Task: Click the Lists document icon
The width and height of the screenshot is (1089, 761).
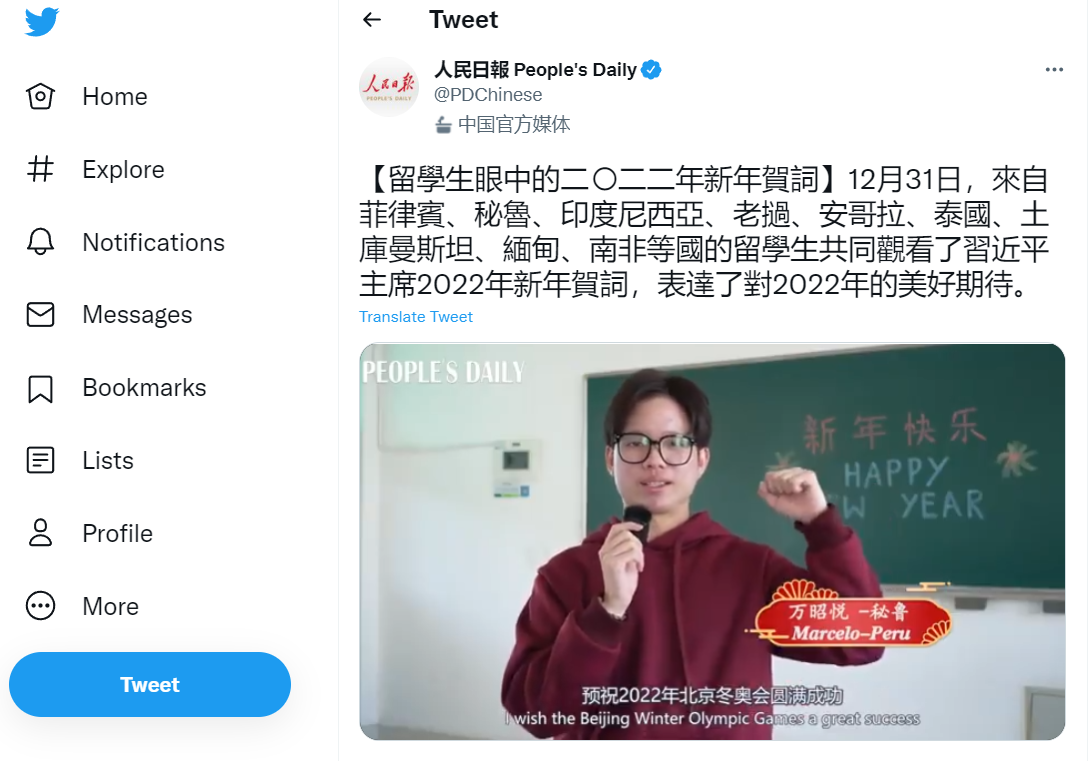Action: (40, 460)
